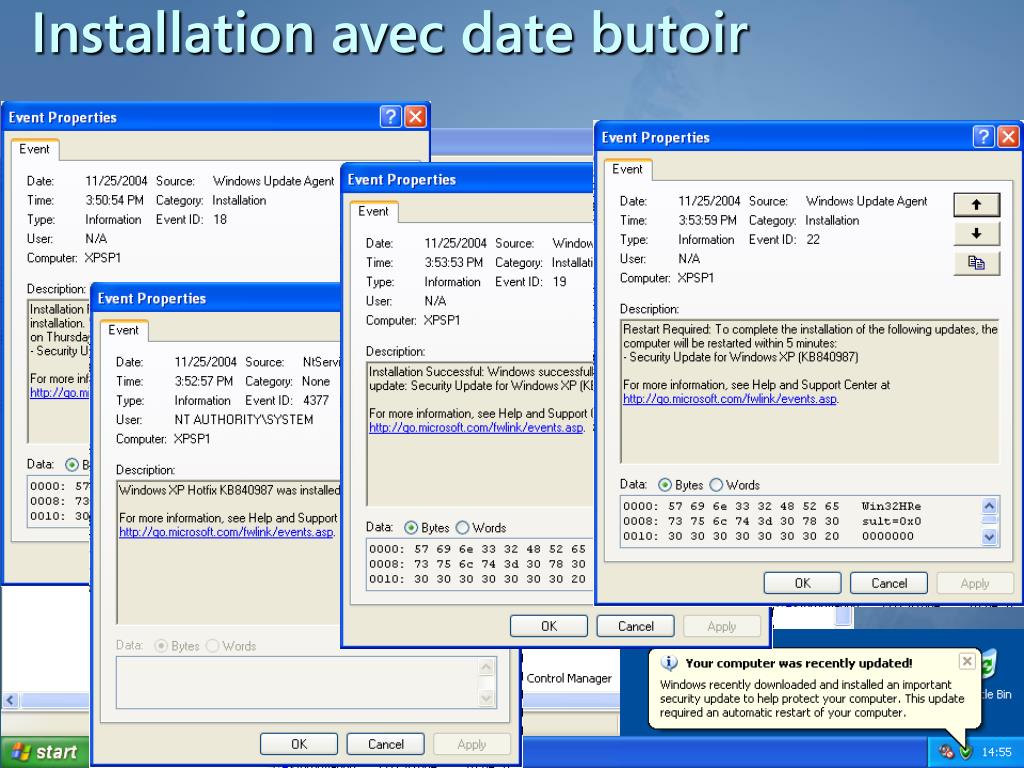The image size is (1024, 768).
Task: Select the Event tab in Event 22 dialog
Action: 627,169
